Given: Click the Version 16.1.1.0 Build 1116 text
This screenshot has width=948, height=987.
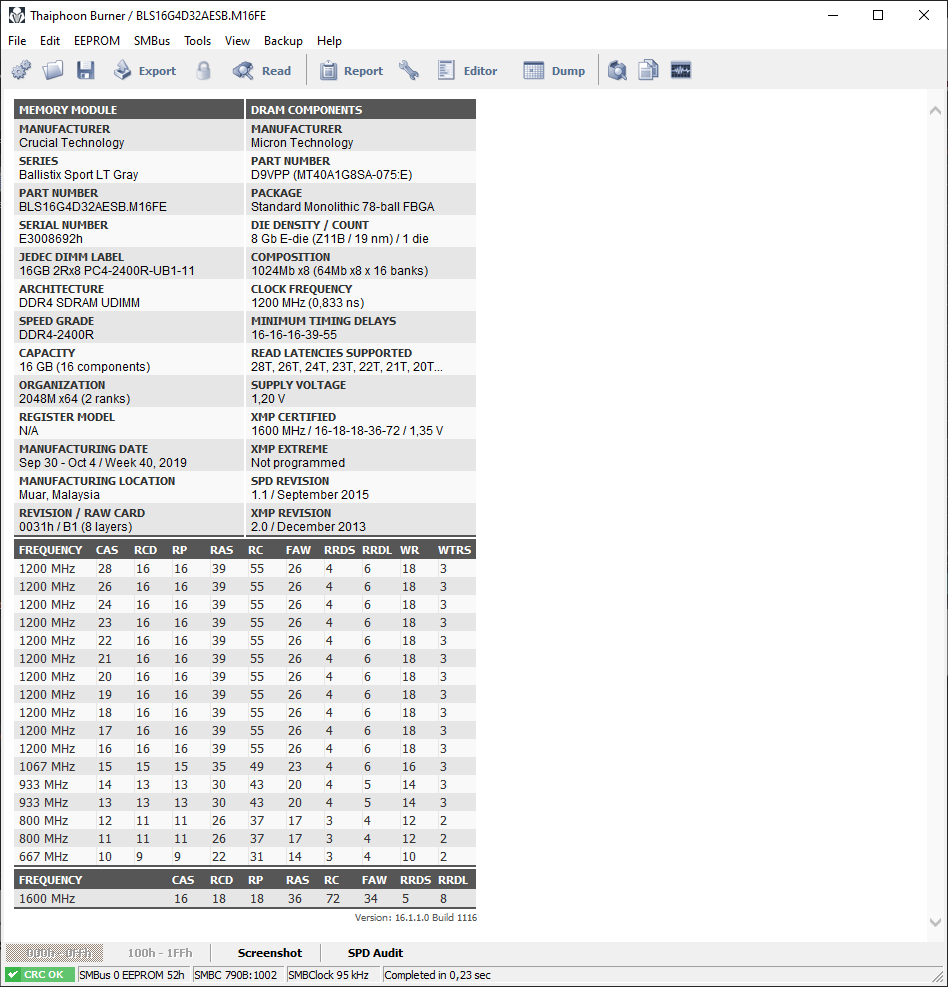Looking at the screenshot, I should 415,918.
